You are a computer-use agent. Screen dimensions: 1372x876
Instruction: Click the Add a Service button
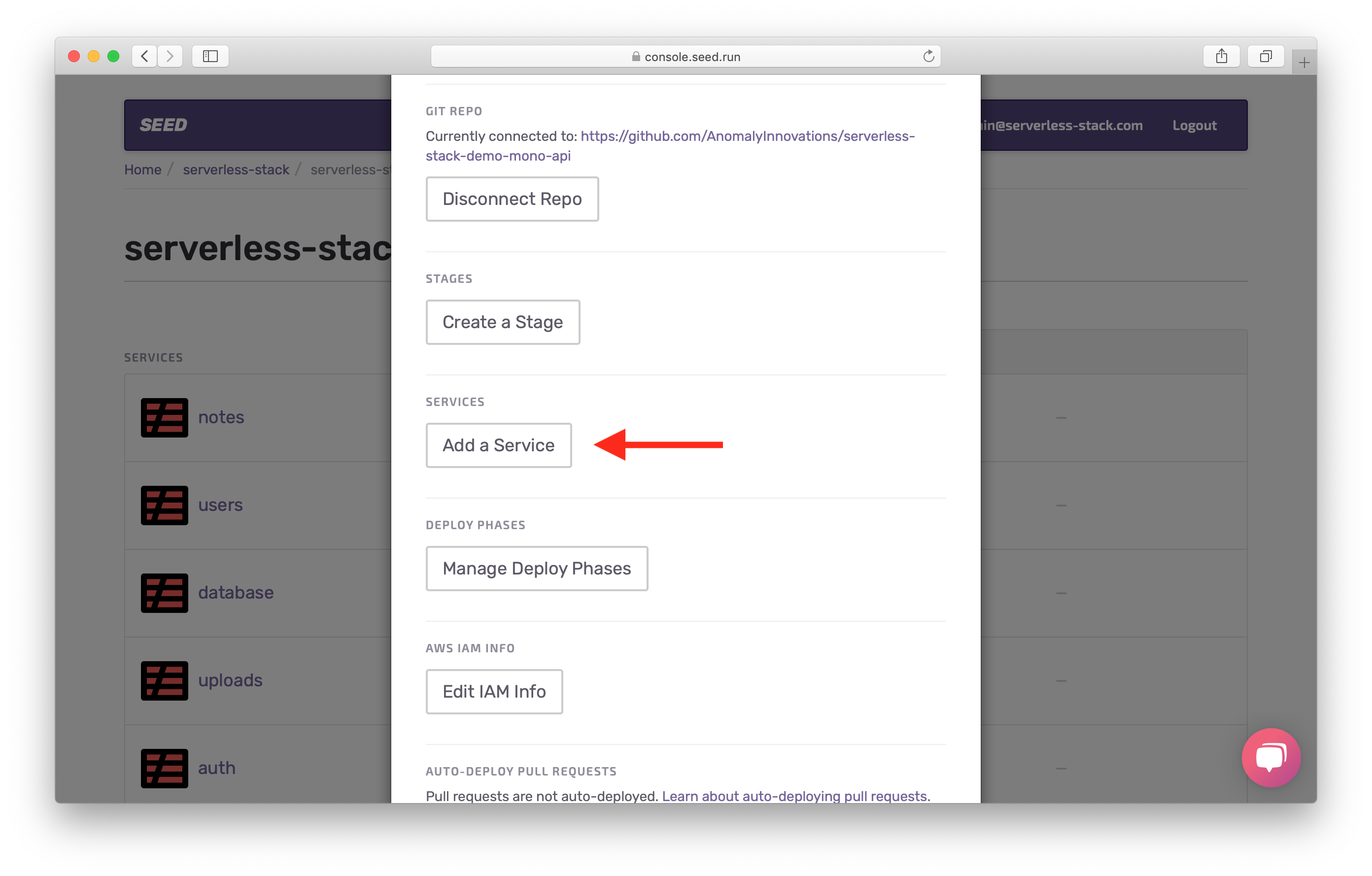499,445
